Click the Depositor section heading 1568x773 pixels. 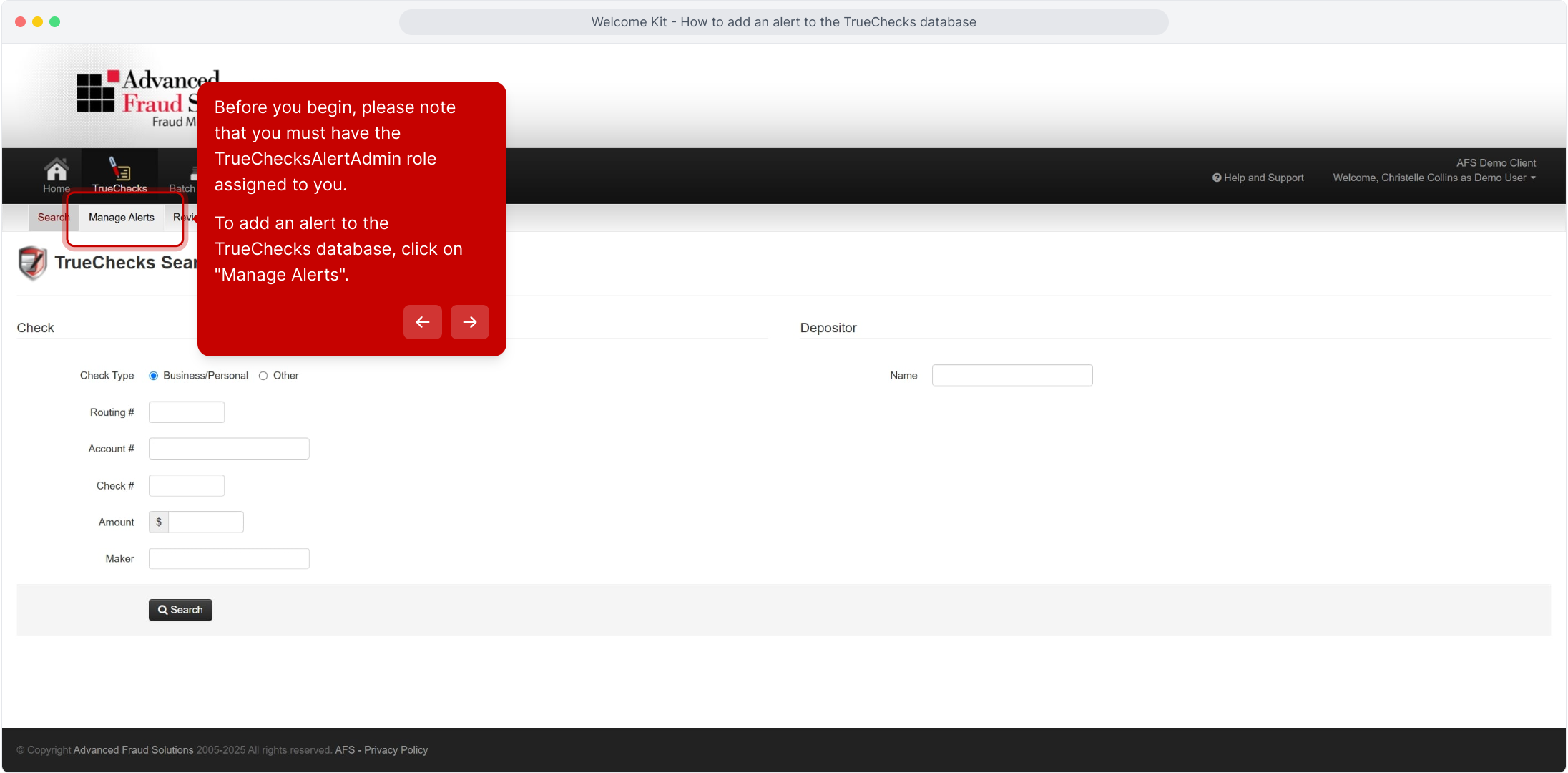click(x=828, y=328)
